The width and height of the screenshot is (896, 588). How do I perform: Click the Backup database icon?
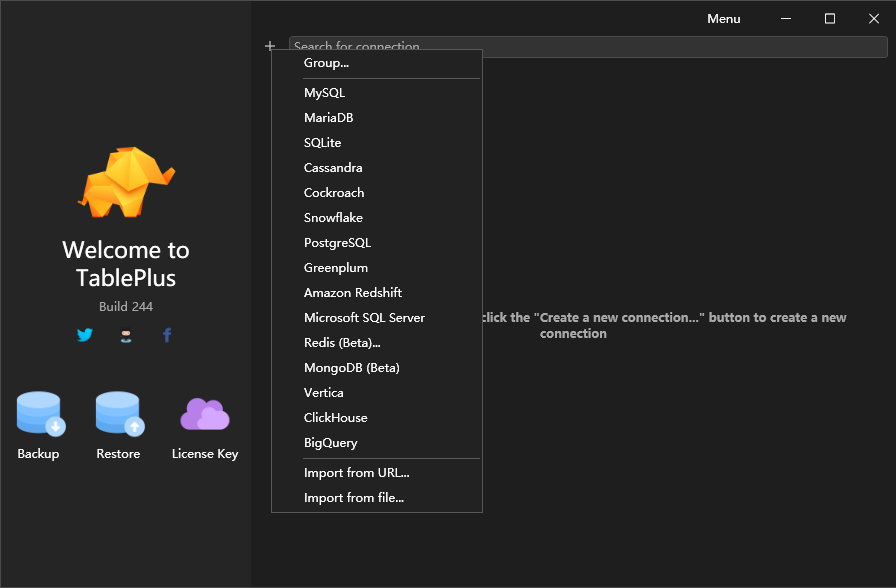coord(41,414)
